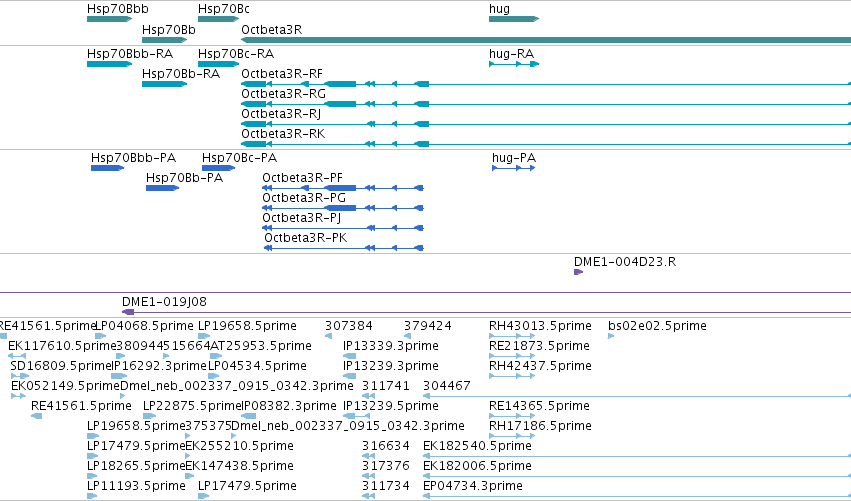The image size is (851, 501).
Task: Click the Octbeta3R gene label
Action: click(x=271, y=29)
